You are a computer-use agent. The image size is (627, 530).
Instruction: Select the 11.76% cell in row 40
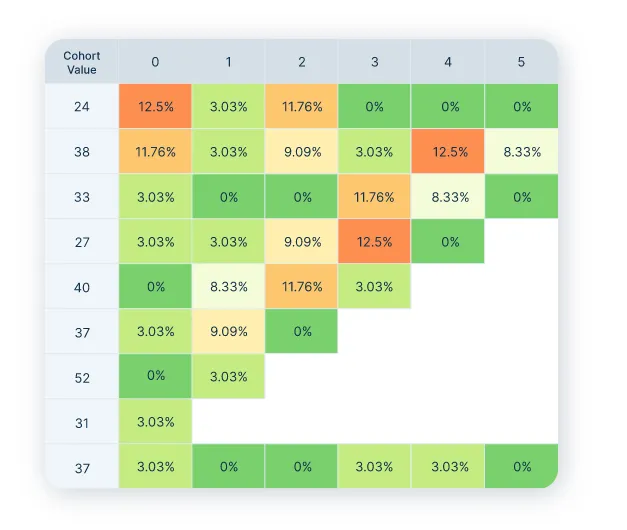302,287
